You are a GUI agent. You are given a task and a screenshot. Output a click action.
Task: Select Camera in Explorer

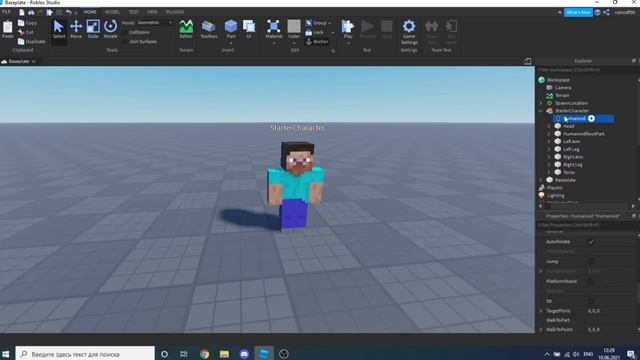(x=563, y=88)
